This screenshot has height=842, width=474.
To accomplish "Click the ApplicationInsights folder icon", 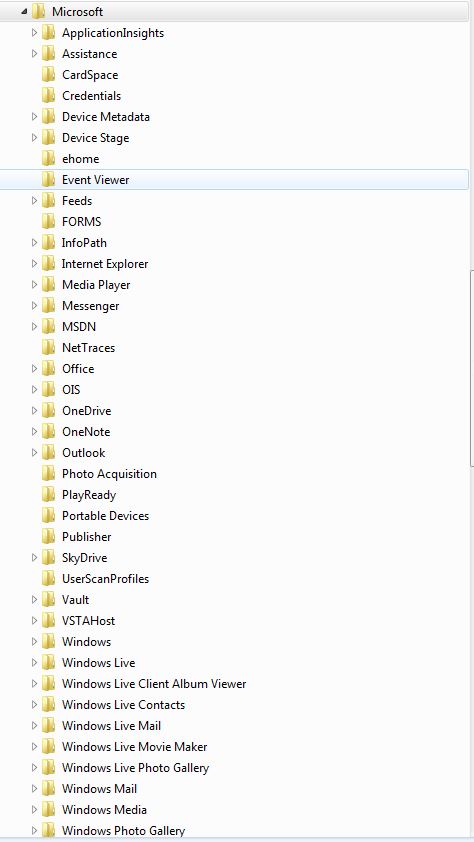I will tap(48, 33).
